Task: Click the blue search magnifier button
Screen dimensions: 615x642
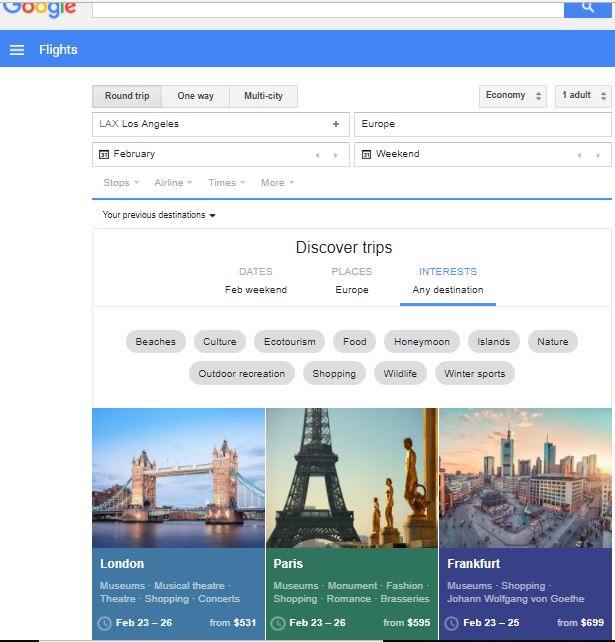Action: point(588,9)
